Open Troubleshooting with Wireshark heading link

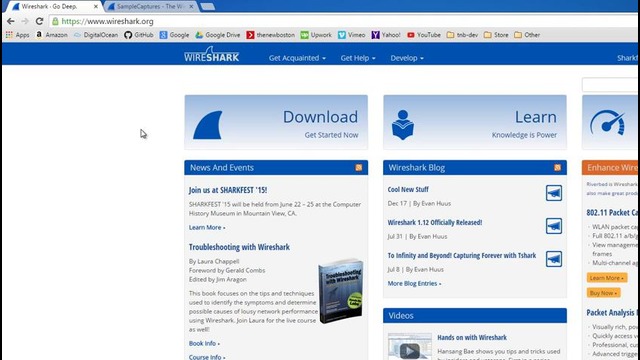tap(239, 247)
